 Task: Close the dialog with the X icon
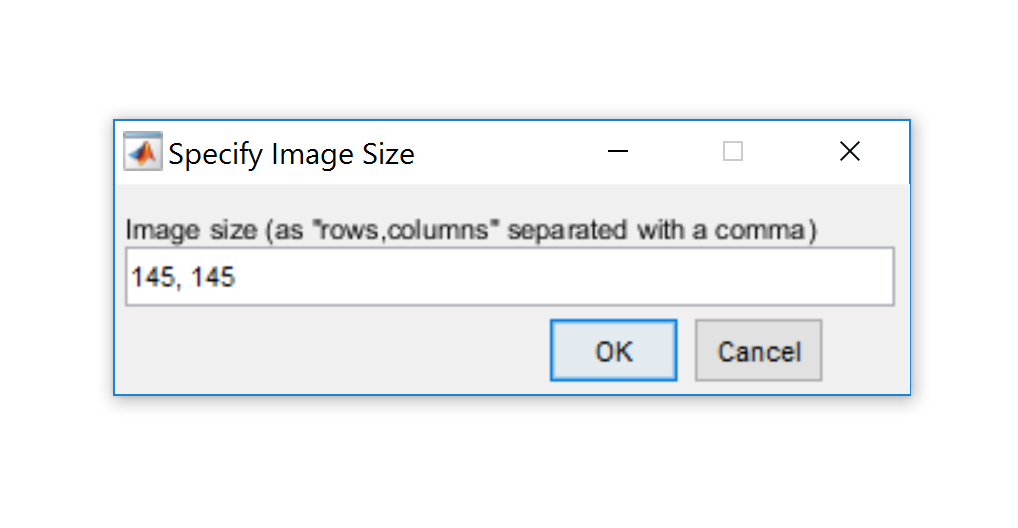[850, 152]
